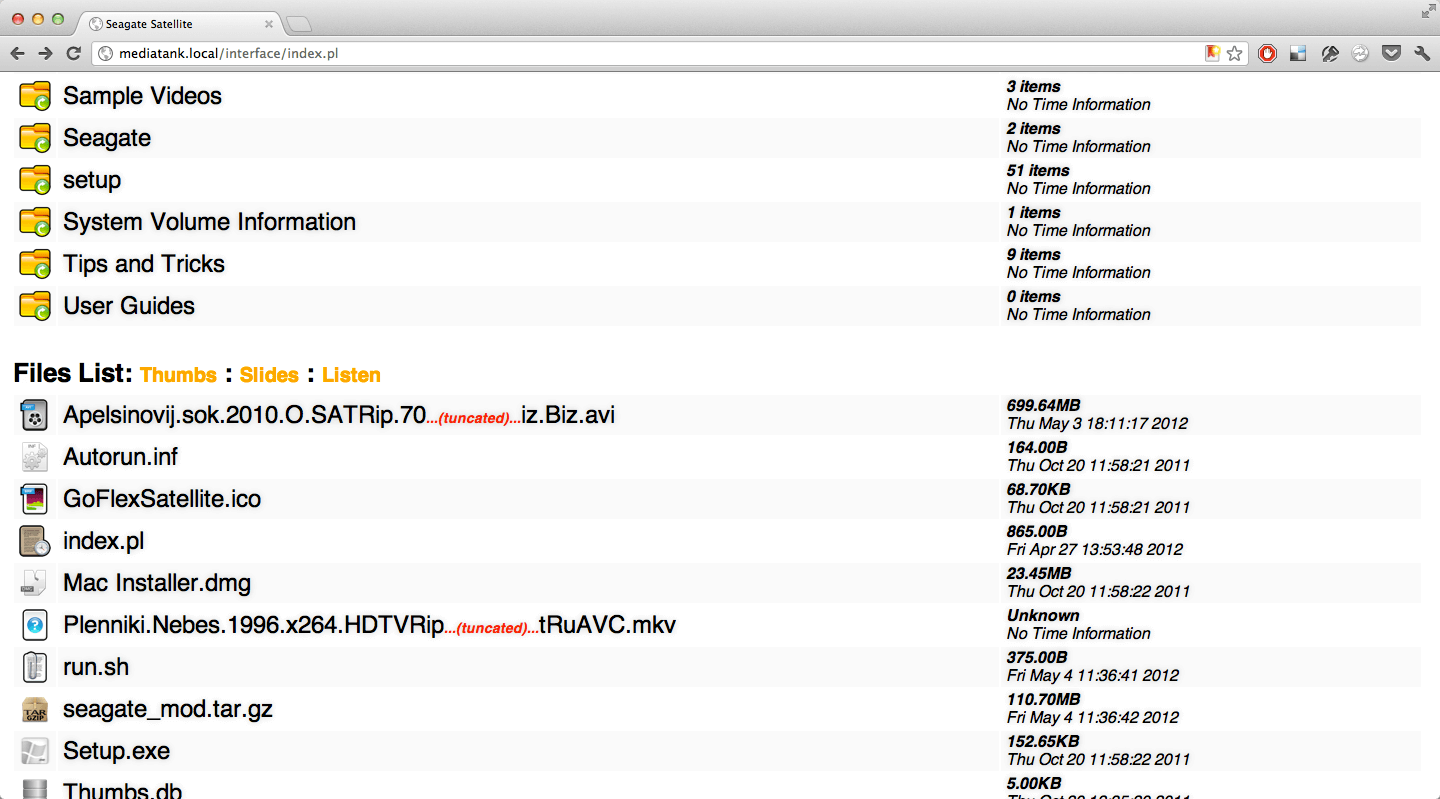Viewport: 1440px width, 799px height.
Task: Click the seagate_mod.tar.gz archive icon
Action: (x=35, y=709)
